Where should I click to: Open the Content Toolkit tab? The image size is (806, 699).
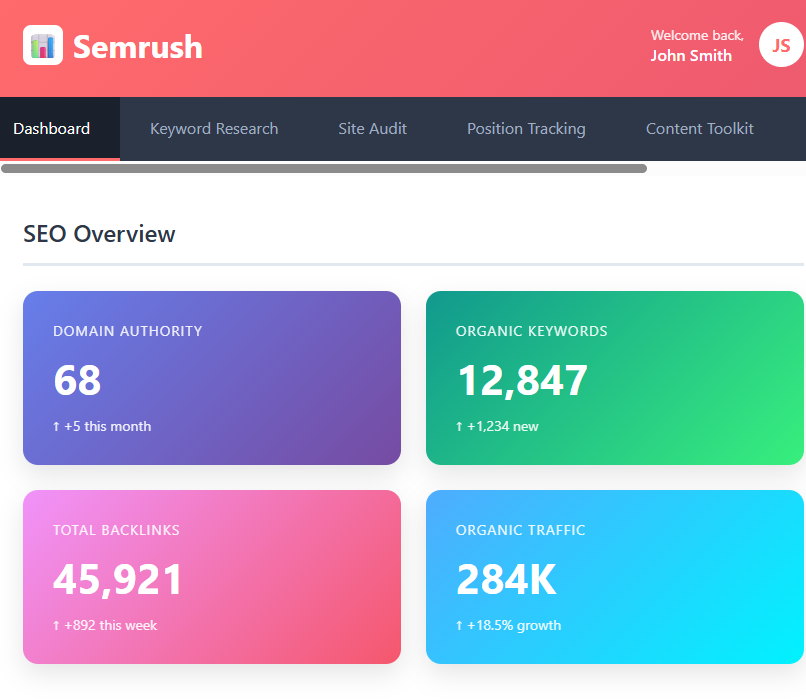point(700,128)
